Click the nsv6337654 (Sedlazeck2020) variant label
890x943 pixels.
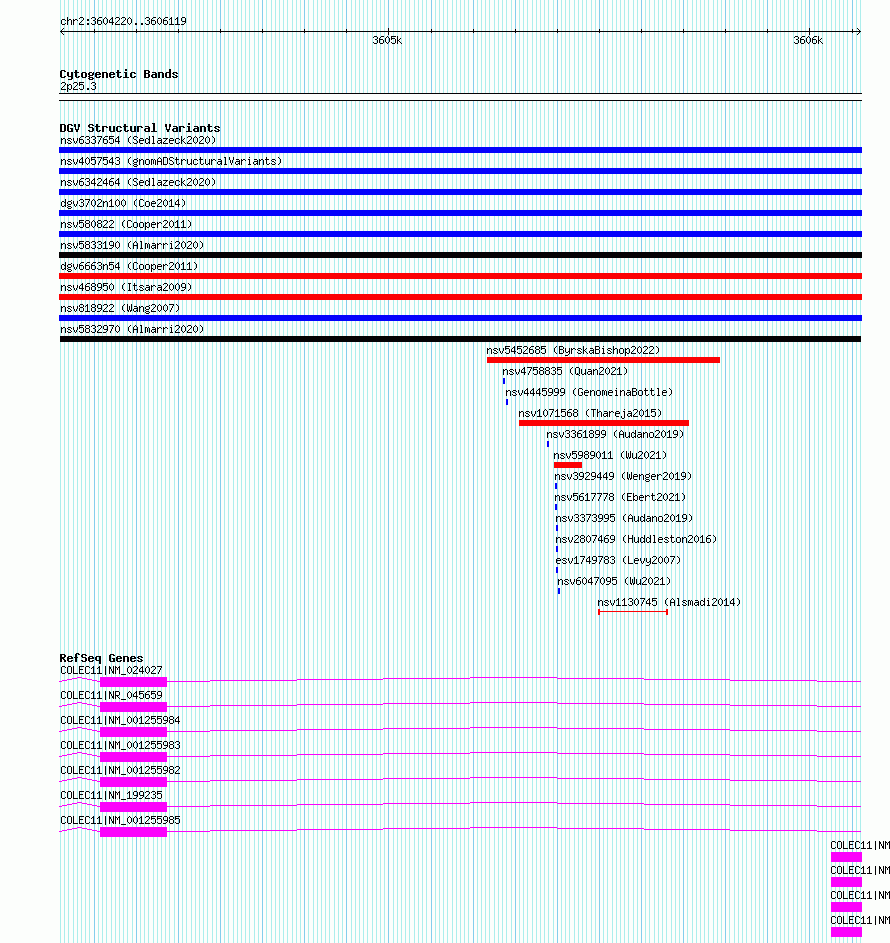138,140
